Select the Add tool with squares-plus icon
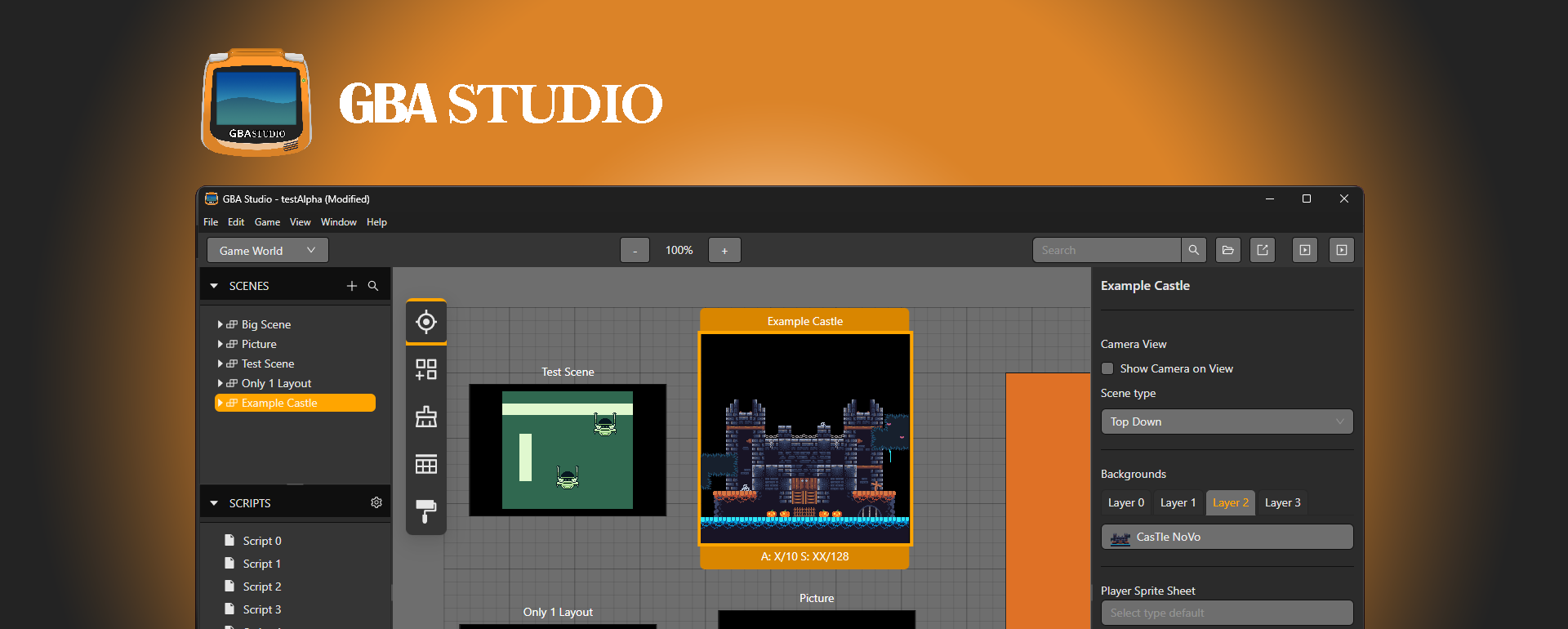This screenshot has height=629, width=1568. [x=426, y=369]
